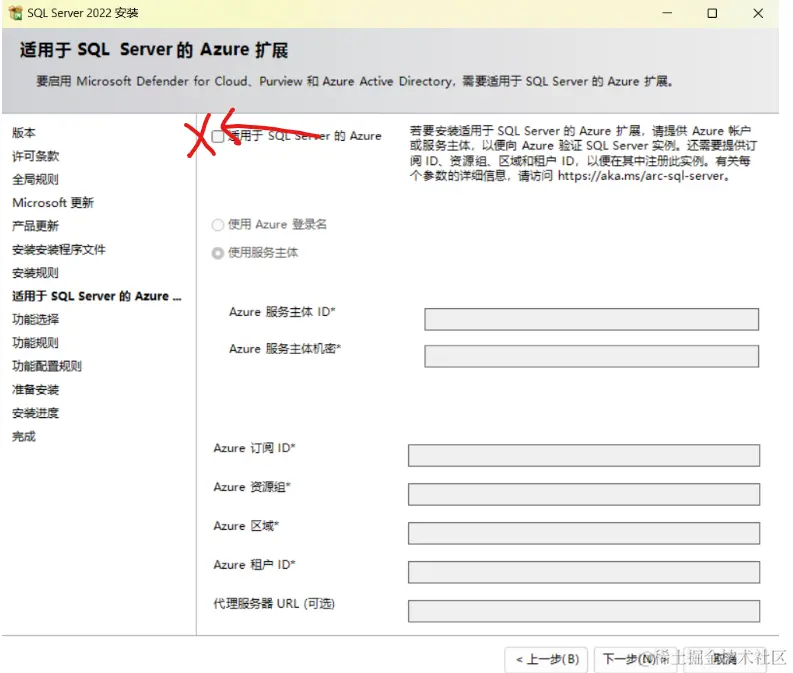Select the 许可条款 step in the sidebar
This screenshot has width=793, height=673.
(x=35, y=156)
